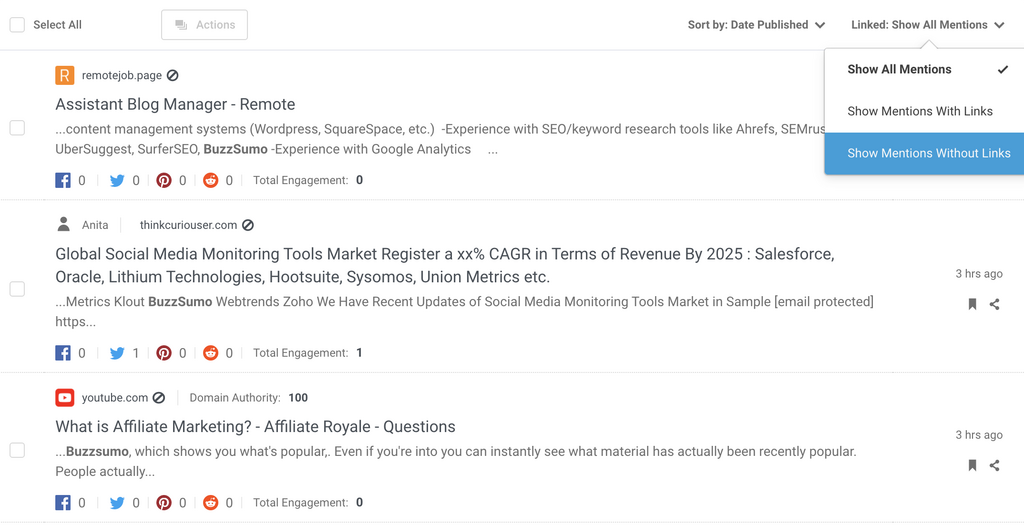Select checkbox for the Affiliate Marketing mention
Image resolution: width=1024 pixels, height=526 pixels.
point(17,450)
